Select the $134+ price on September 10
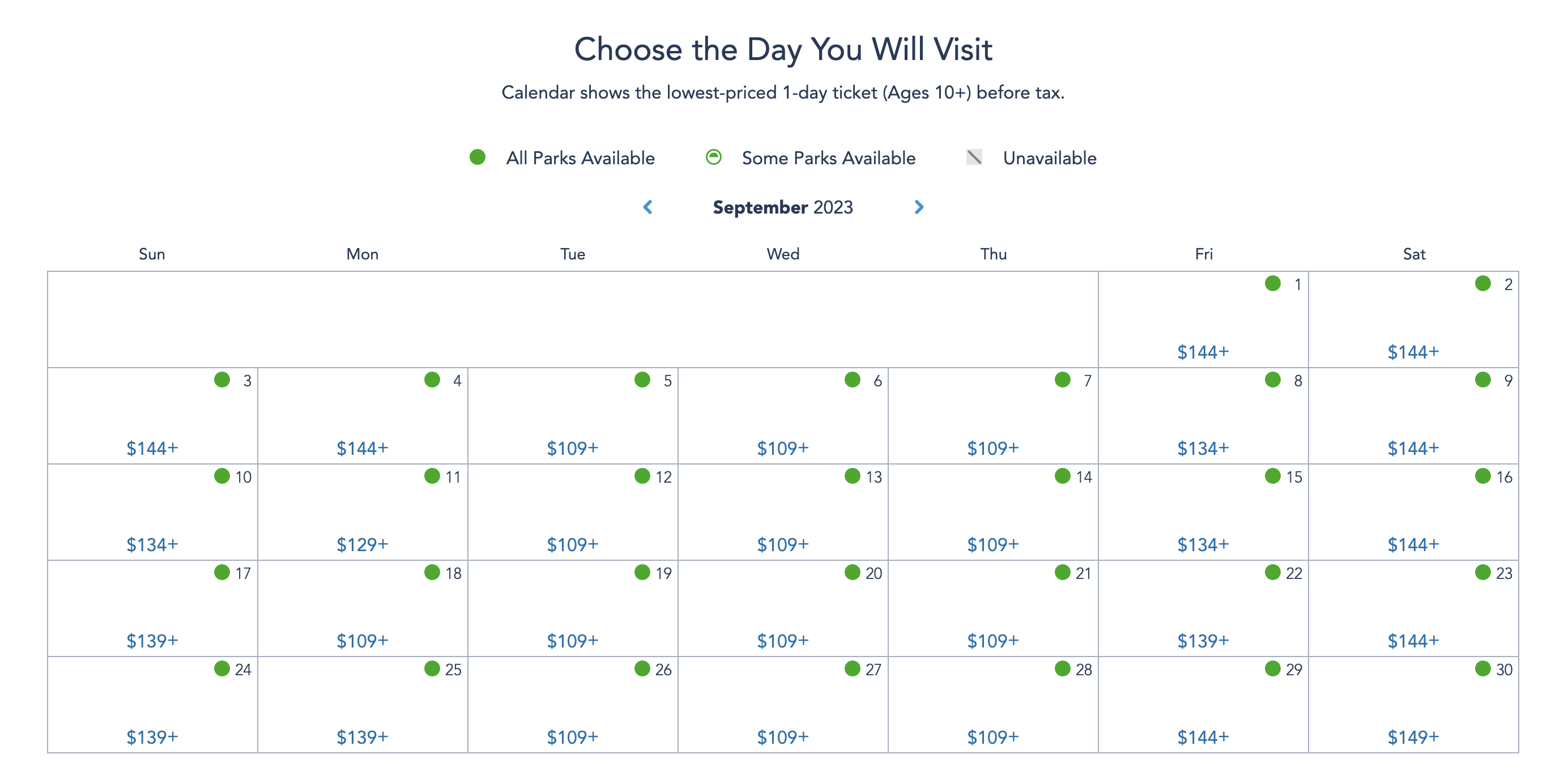 click(152, 544)
